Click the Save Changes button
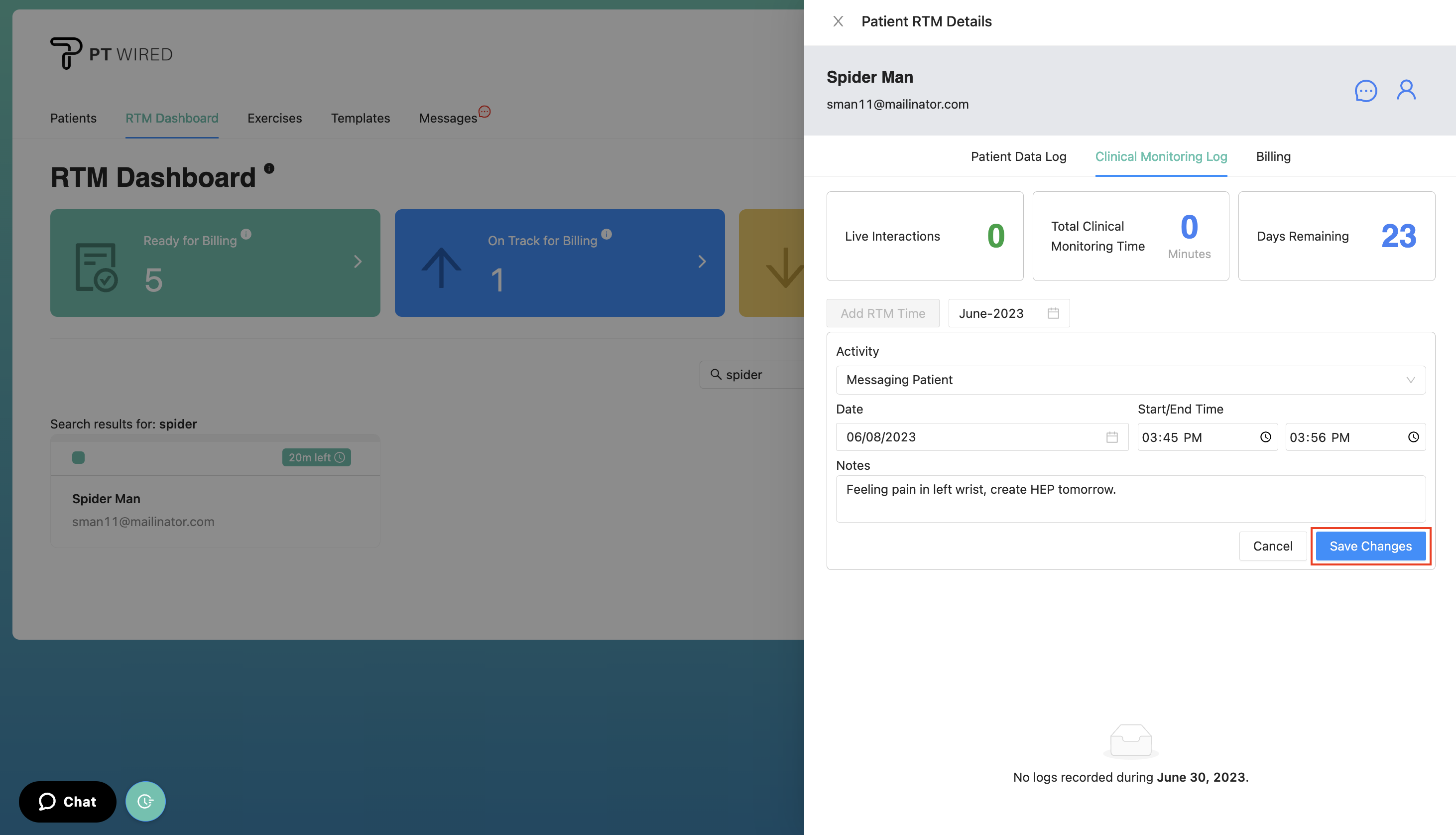The height and width of the screenshot is (835, 1456). (x=1370, y=546)
